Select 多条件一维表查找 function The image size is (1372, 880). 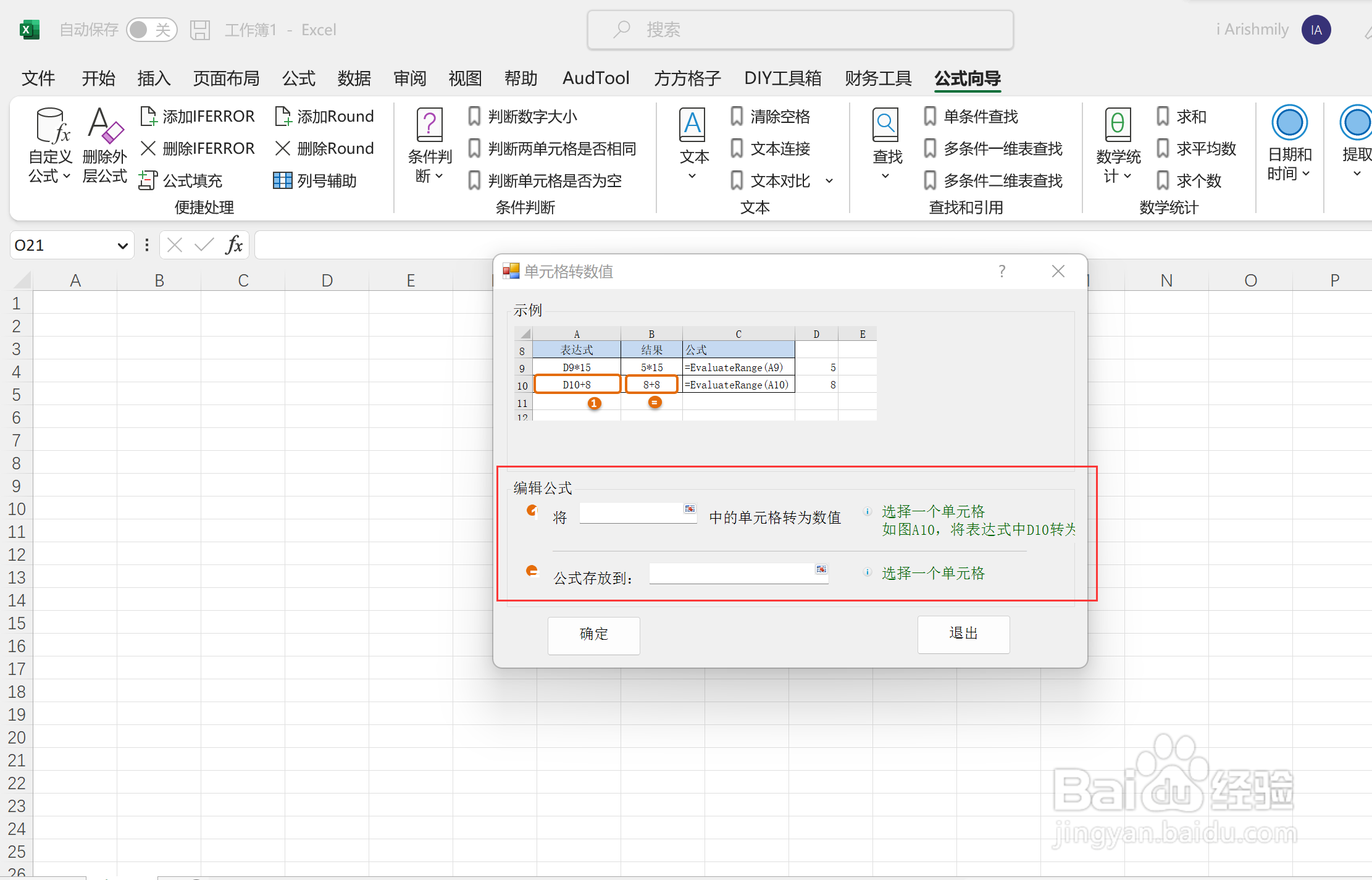pos(993,148)
